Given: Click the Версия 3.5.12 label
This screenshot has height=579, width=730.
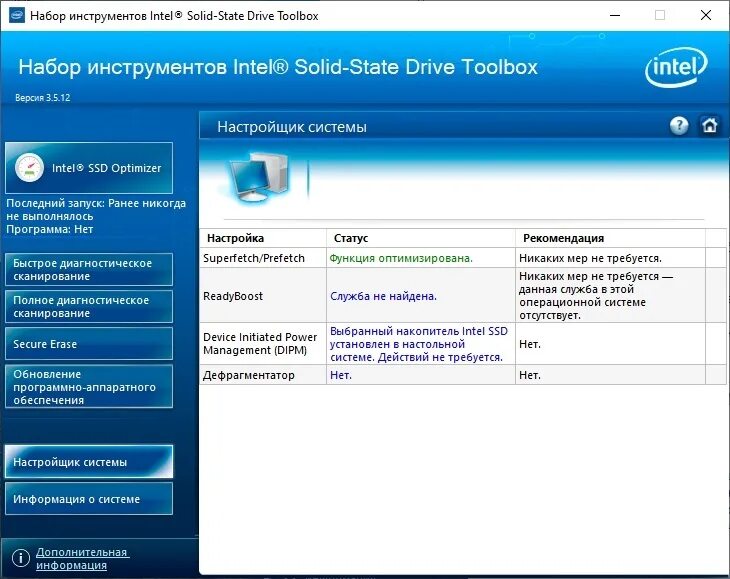Looking at the screenshot, I should coord(42,98).
